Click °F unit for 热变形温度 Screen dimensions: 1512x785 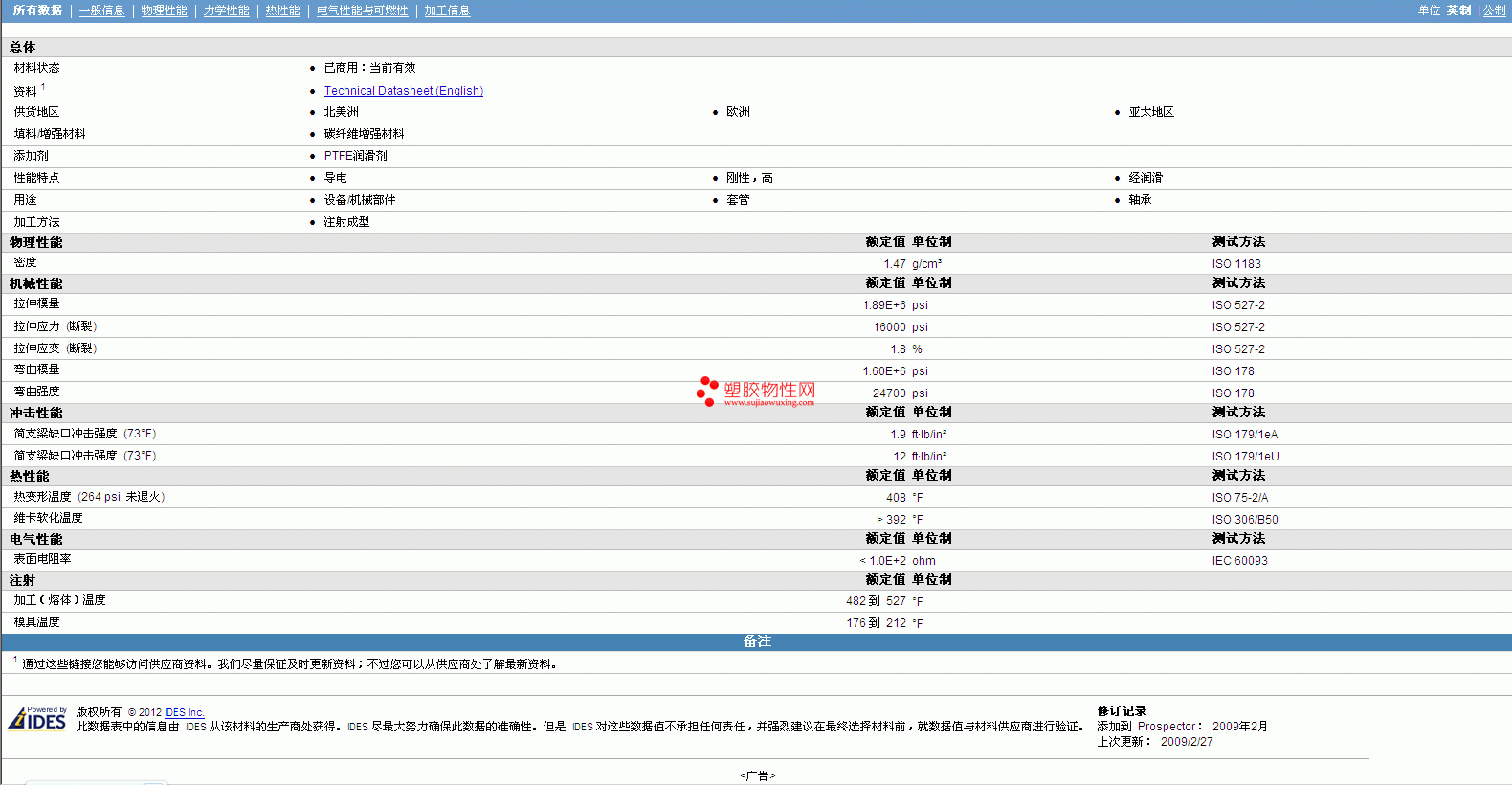pos(918,498)
